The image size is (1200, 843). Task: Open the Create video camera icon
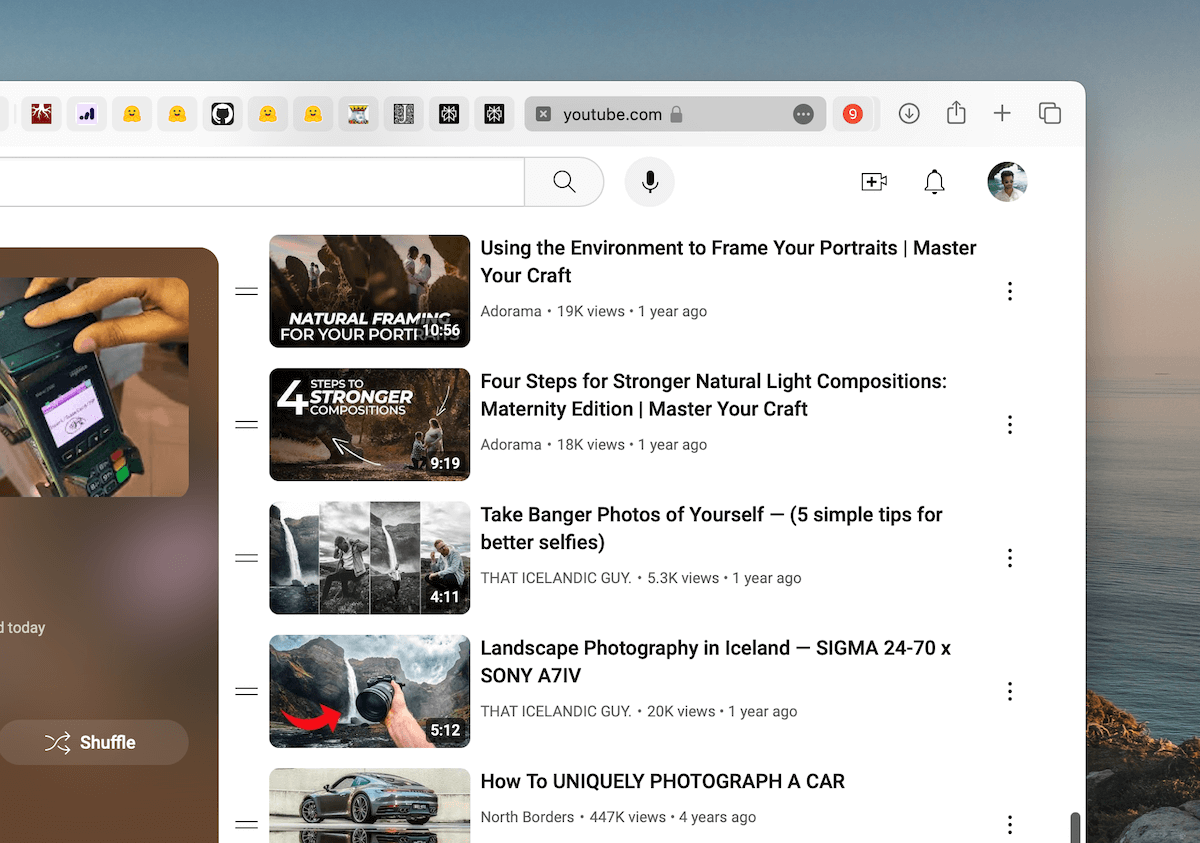tap(874, 182)
